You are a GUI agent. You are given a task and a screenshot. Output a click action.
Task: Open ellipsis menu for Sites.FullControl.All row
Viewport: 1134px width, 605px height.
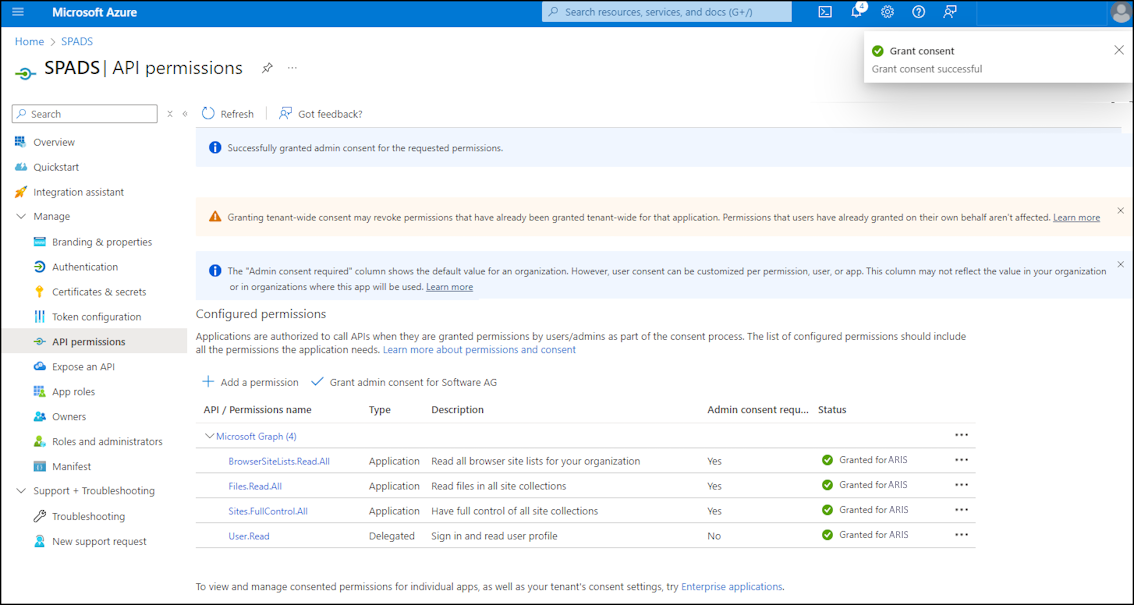coord(961,510)
